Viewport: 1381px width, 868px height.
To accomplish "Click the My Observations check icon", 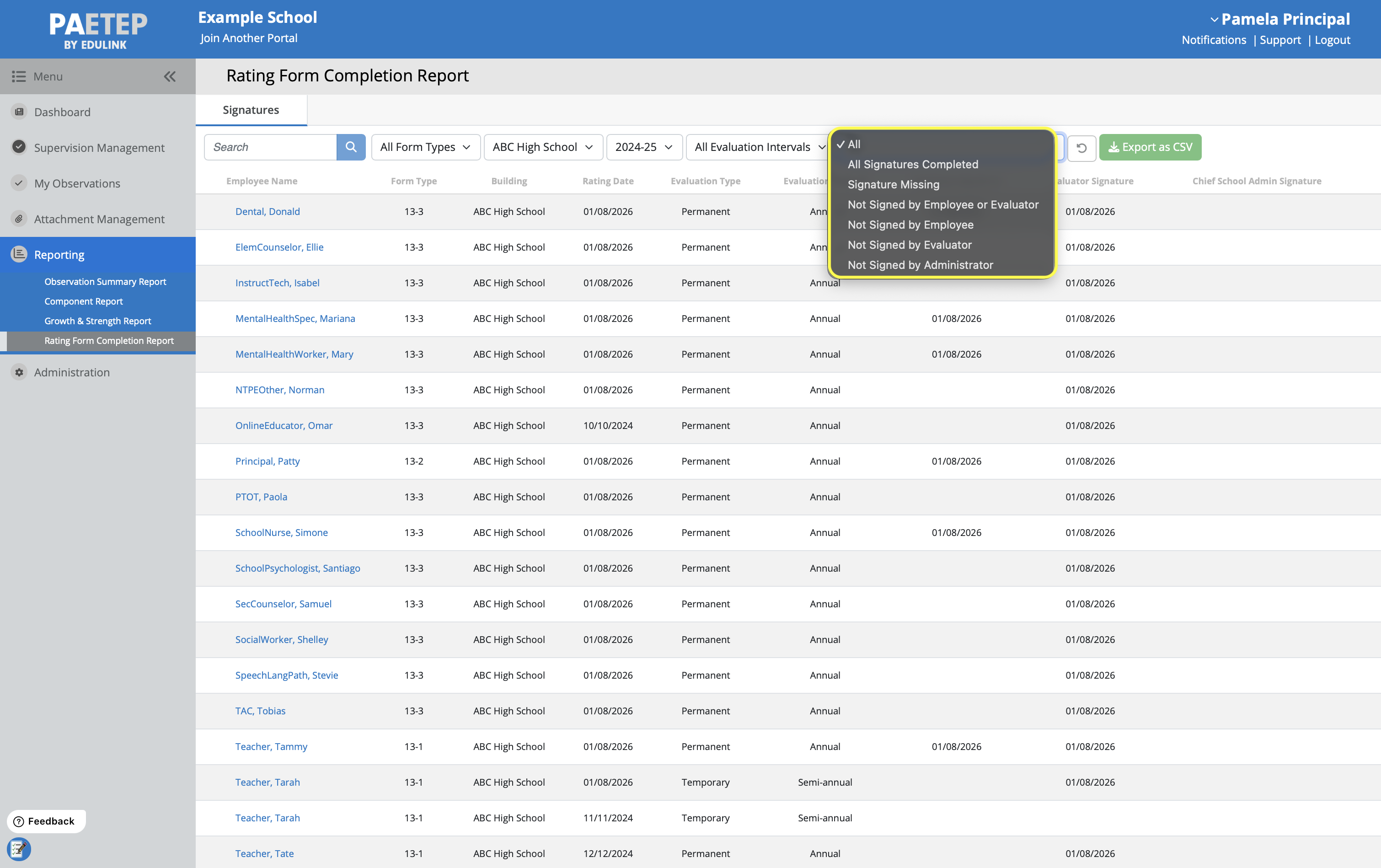I will click(x=19, y=183).
